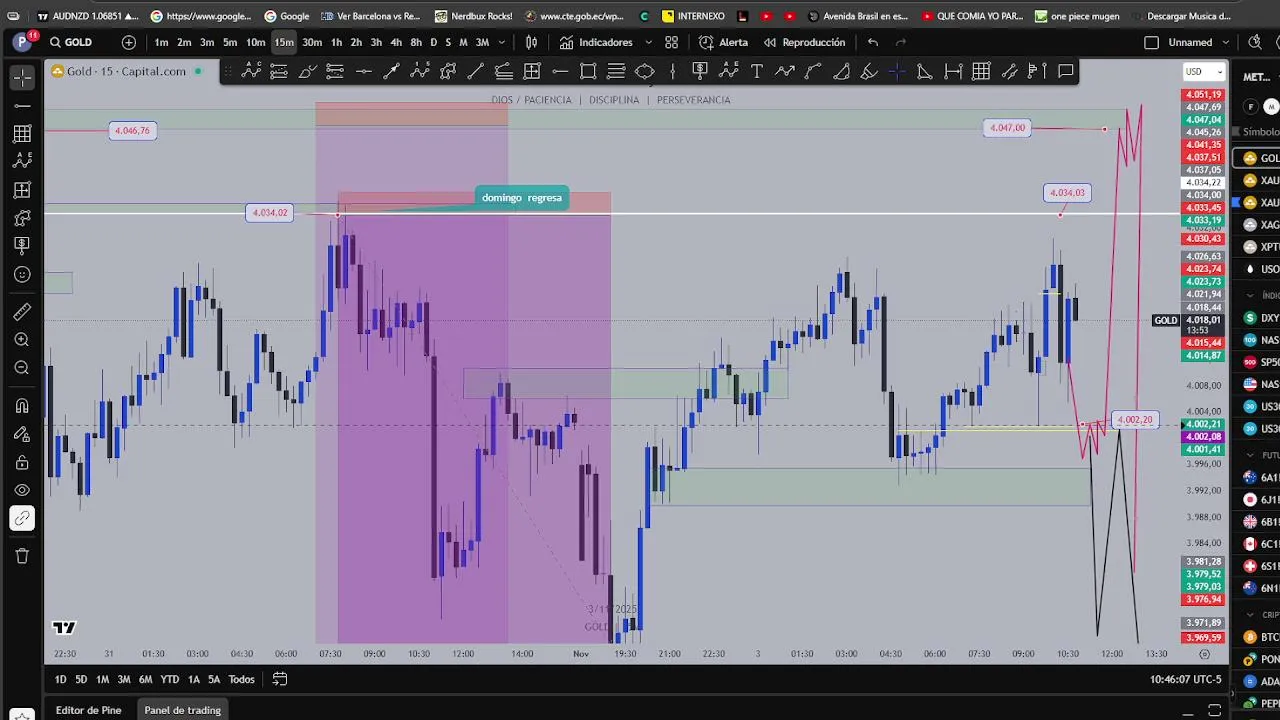The image size is (1280, 720).
Task: Open the indicator templates grid icon
Action: click(x=672, y=42)
